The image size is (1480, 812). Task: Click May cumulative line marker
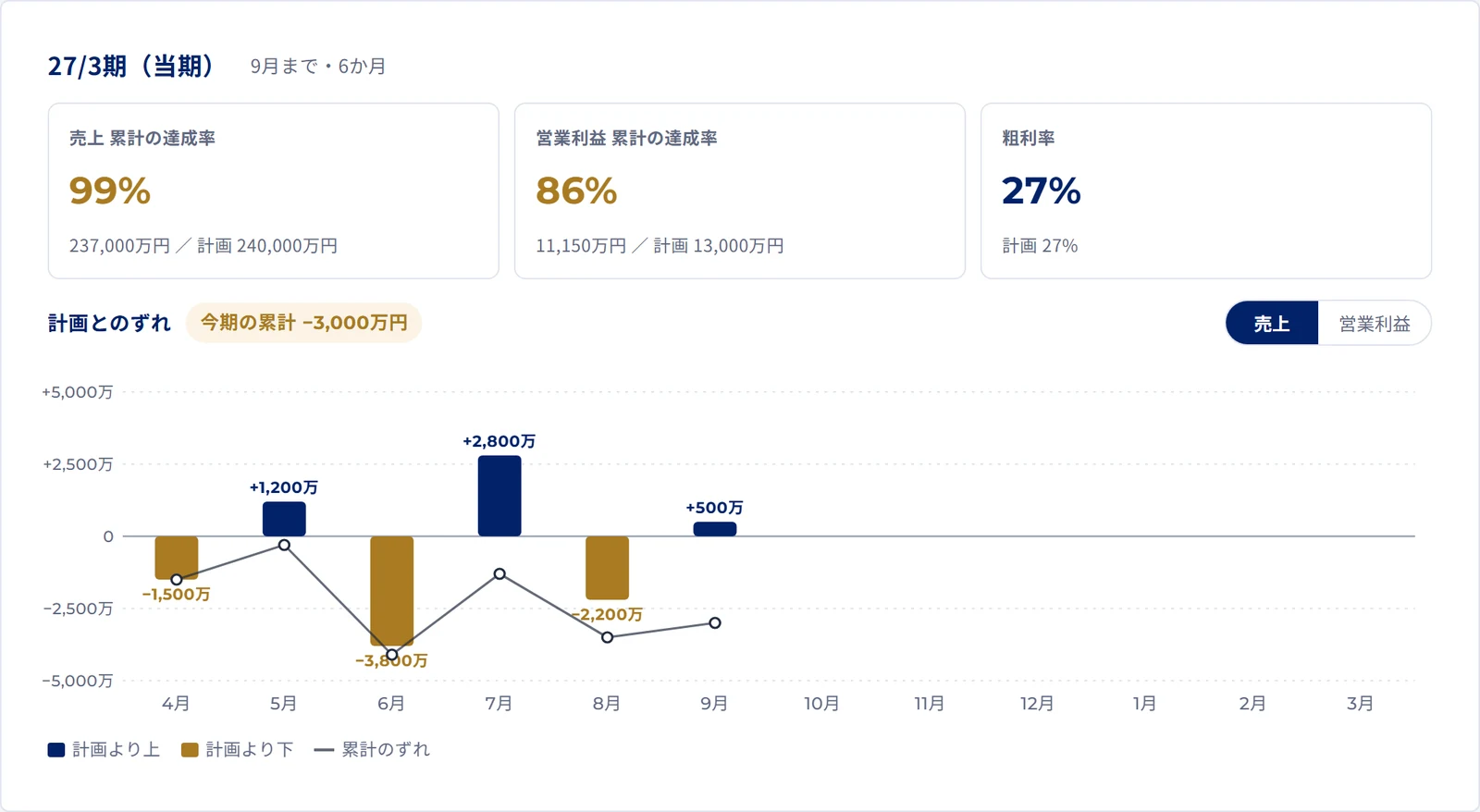tap(284, 546)
